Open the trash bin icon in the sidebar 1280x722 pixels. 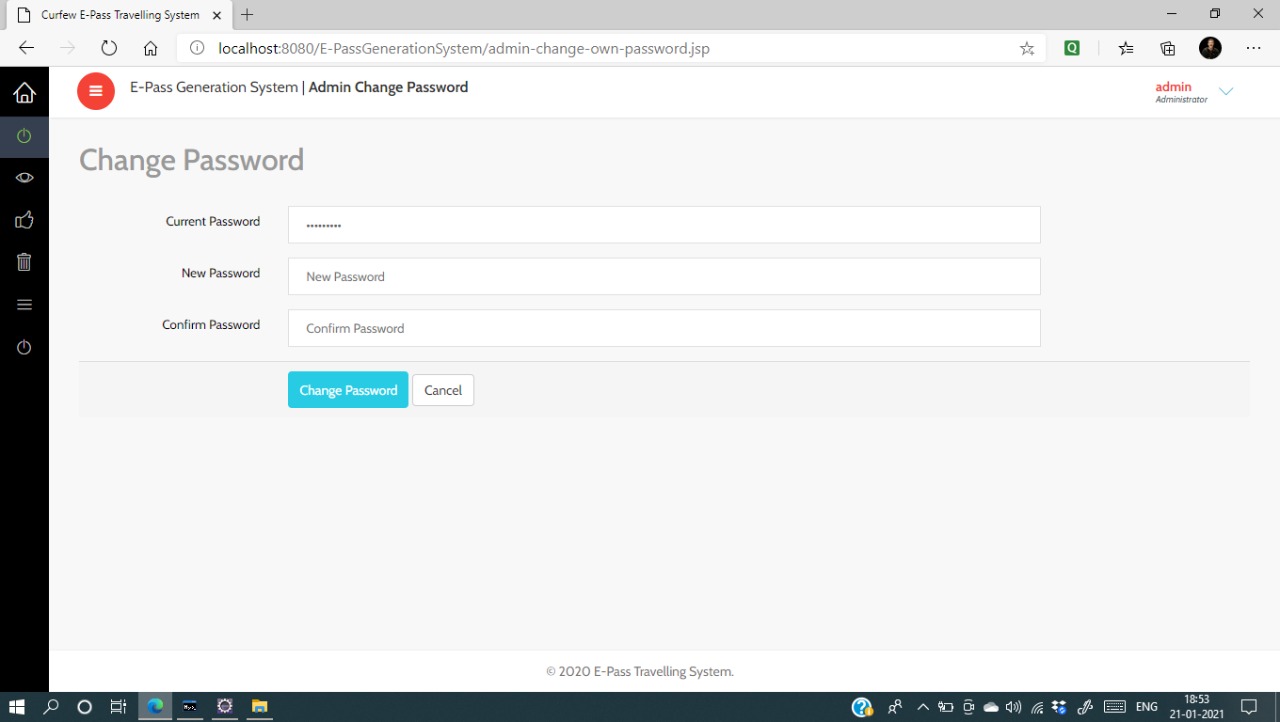point(24,262)
